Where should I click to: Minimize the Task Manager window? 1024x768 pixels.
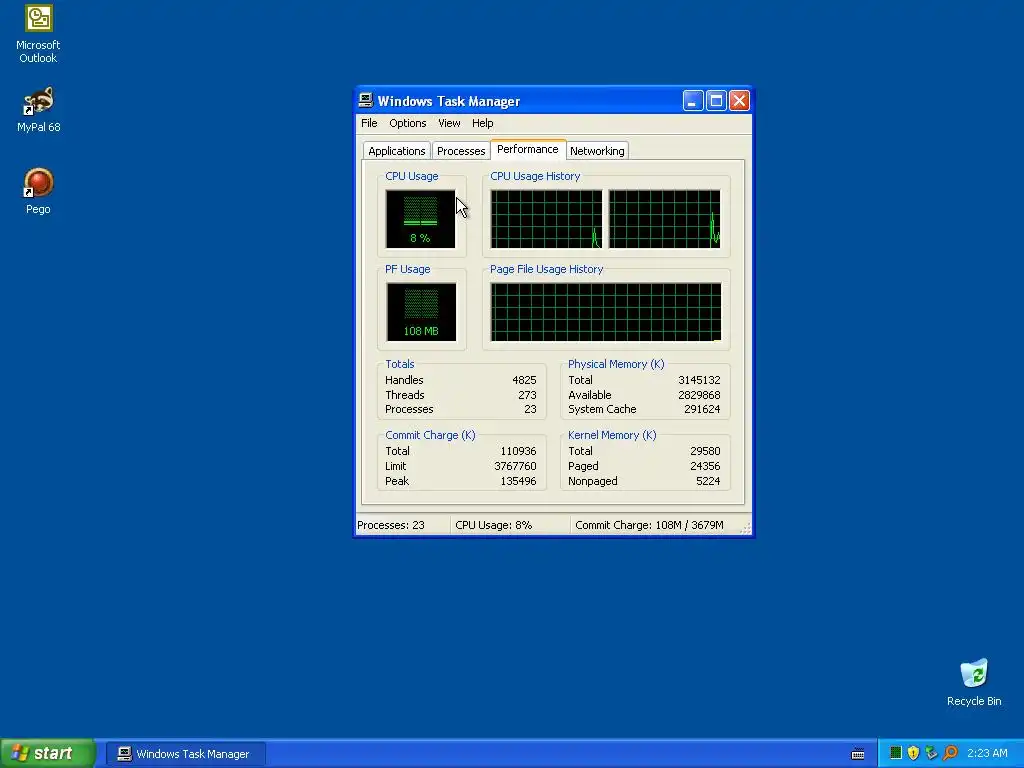693,101
